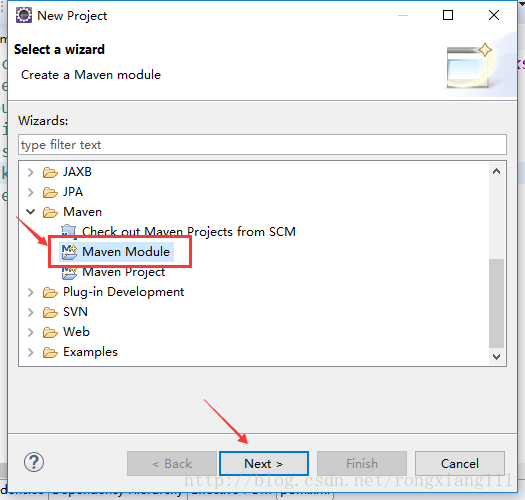The width and height of the screenshot is (525, 500).
Task: Click the Cancel button
Action: (x=460, y=463)
